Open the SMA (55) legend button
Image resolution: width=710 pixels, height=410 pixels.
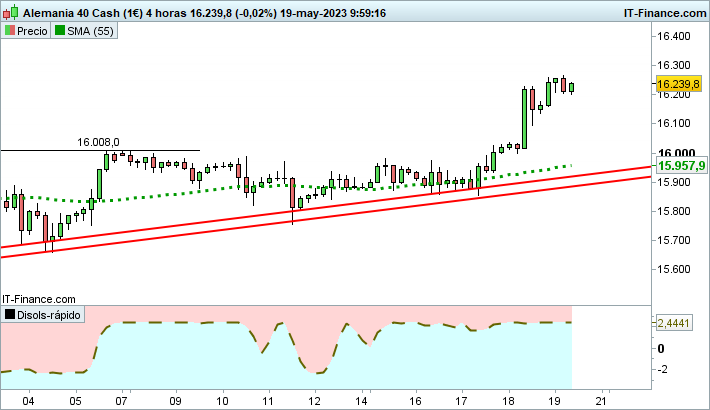[84, 31]
